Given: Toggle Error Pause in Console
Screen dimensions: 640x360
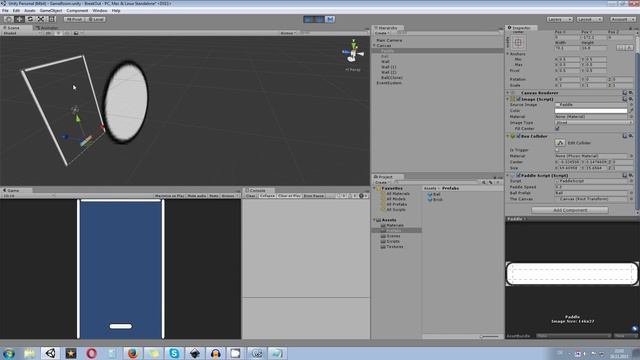Looking at the screenshot, I should click(x=313, y=196).
